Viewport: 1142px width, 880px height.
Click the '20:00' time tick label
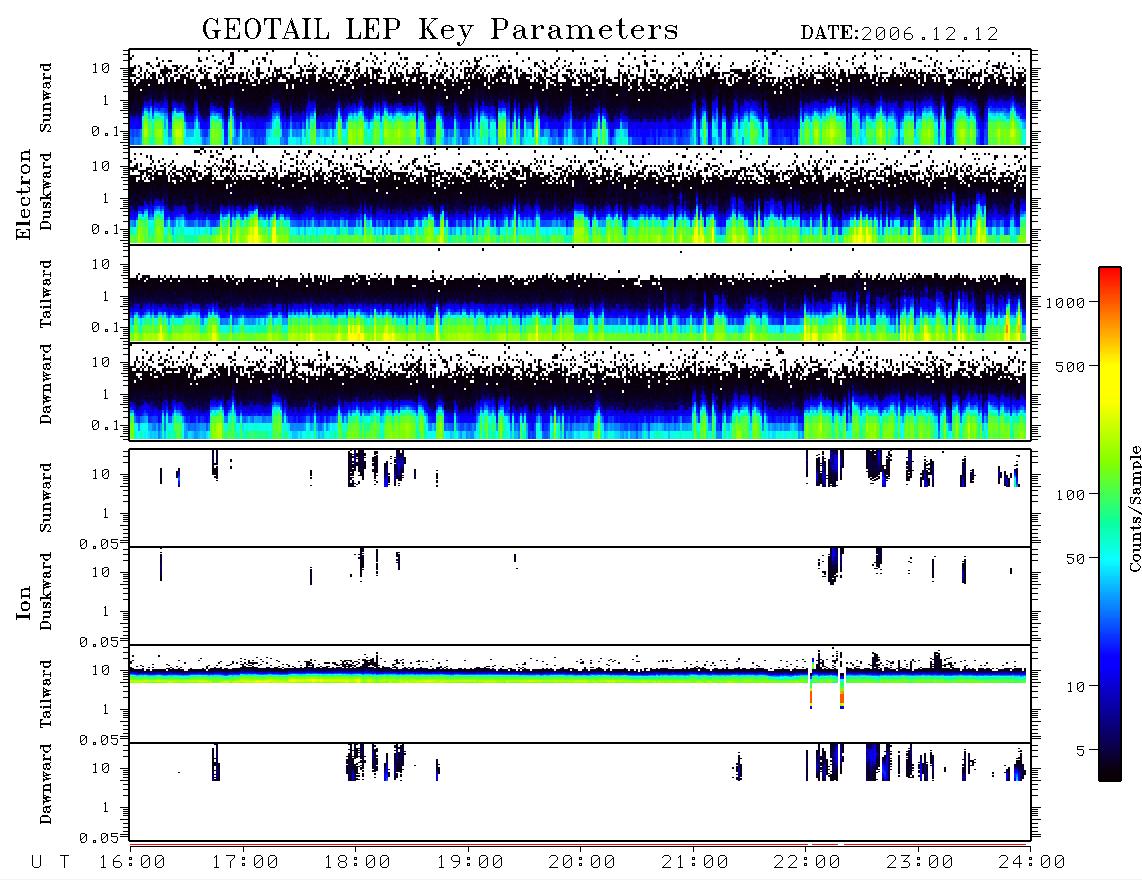point(582,863)
